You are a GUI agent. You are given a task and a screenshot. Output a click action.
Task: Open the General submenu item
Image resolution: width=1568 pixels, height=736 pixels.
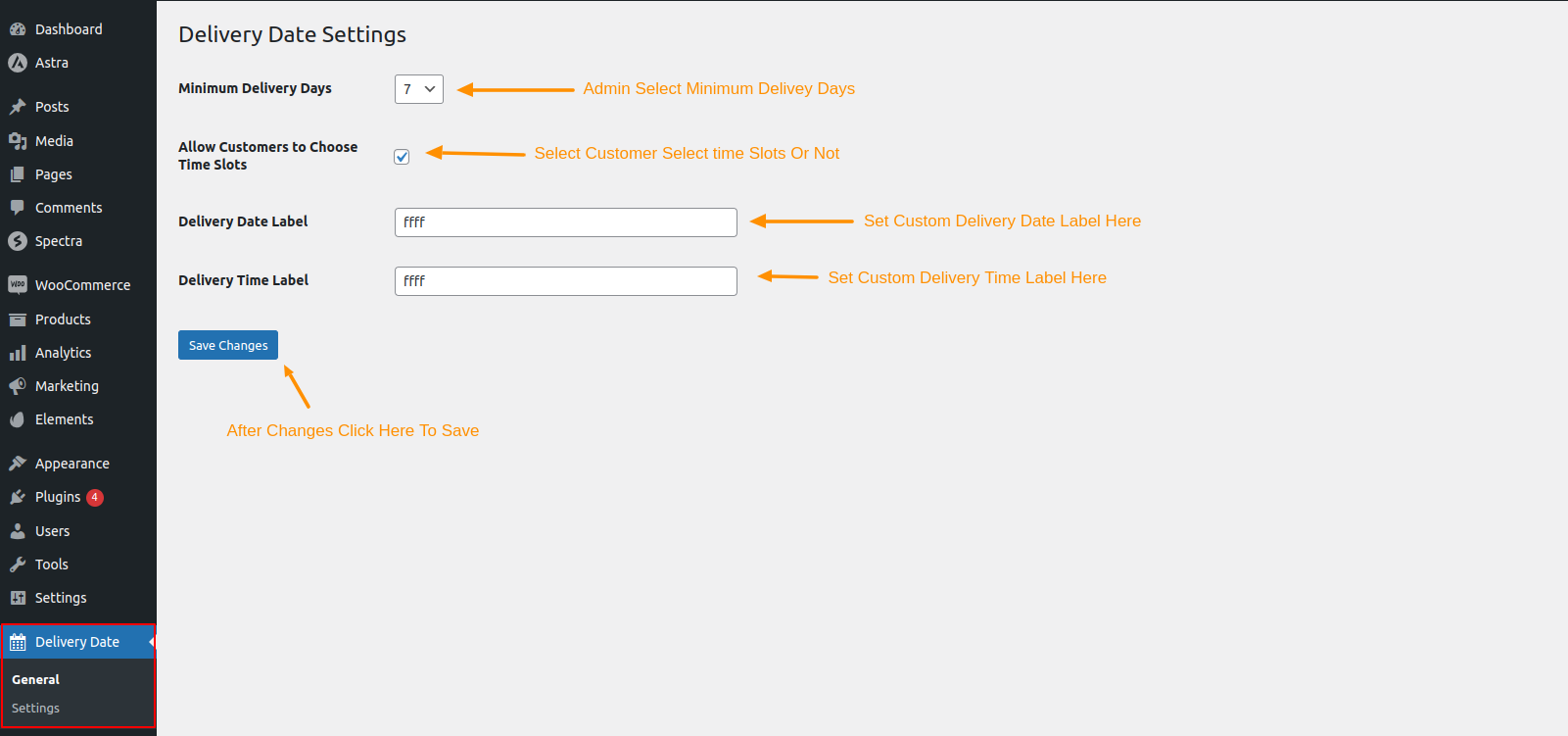click(x=36, y=679)
